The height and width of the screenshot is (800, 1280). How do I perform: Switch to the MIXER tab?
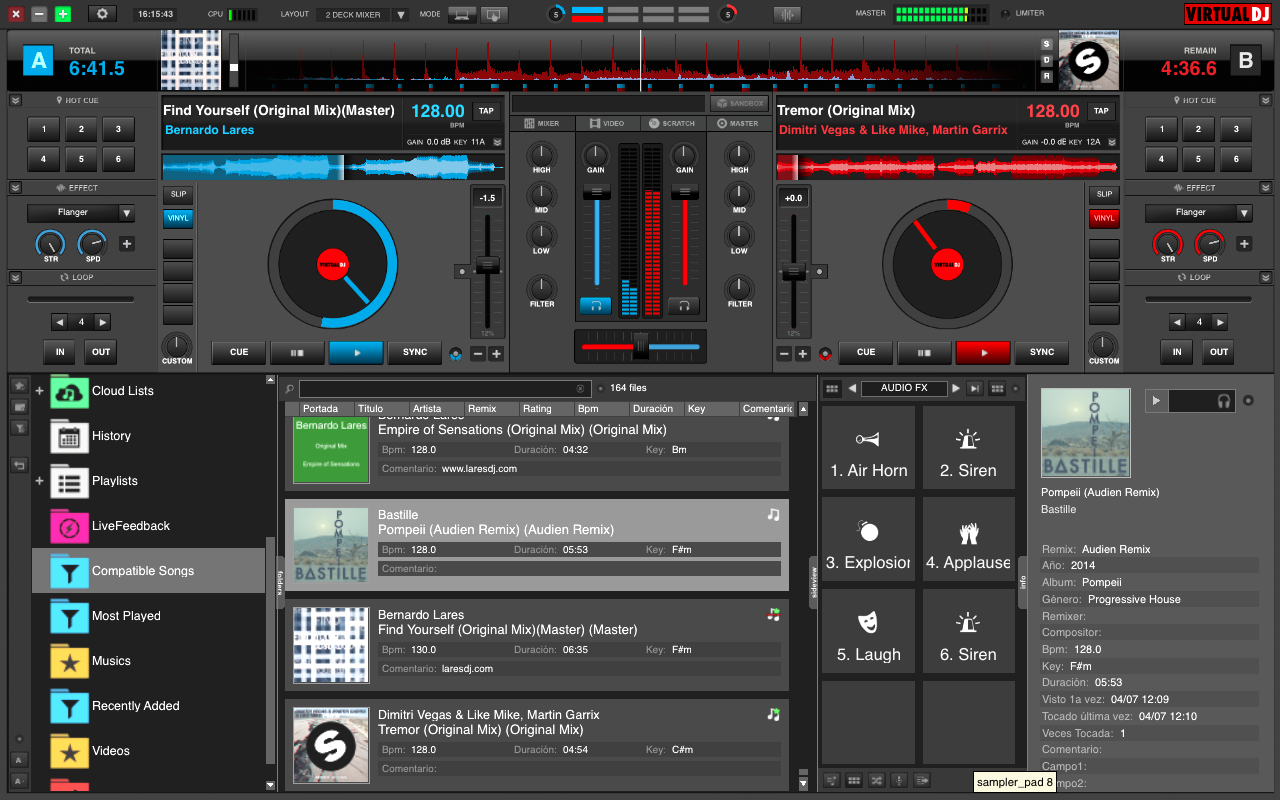click(542, 123)
